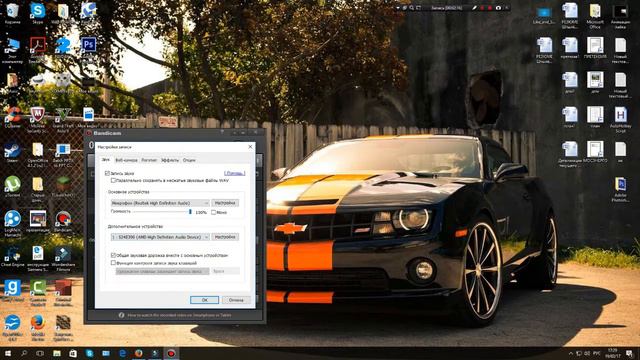Click the 'Отмена' cancel button
The height and width of the screenshot is (360, 640).
(x=236, y=300)
